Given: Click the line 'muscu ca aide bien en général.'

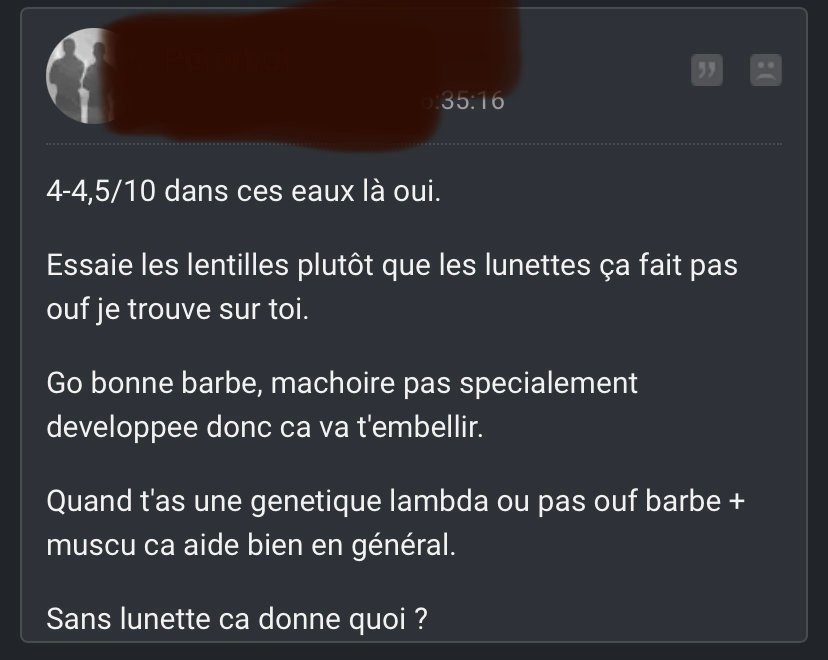Looking at the screenshot, I should [x=251, y=545].
